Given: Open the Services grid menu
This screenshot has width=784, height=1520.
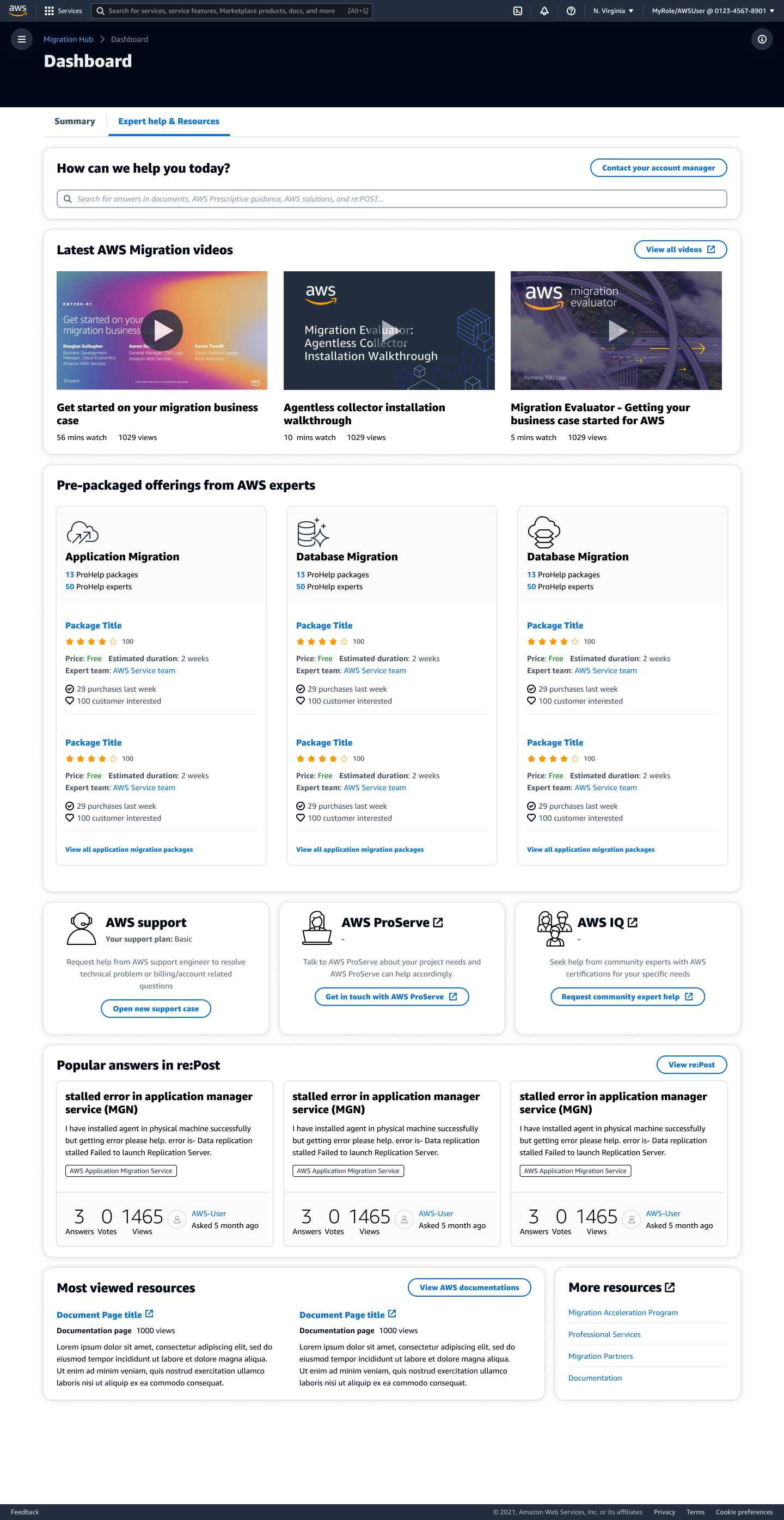Looking at the screenshot, I should click(64, 10).
